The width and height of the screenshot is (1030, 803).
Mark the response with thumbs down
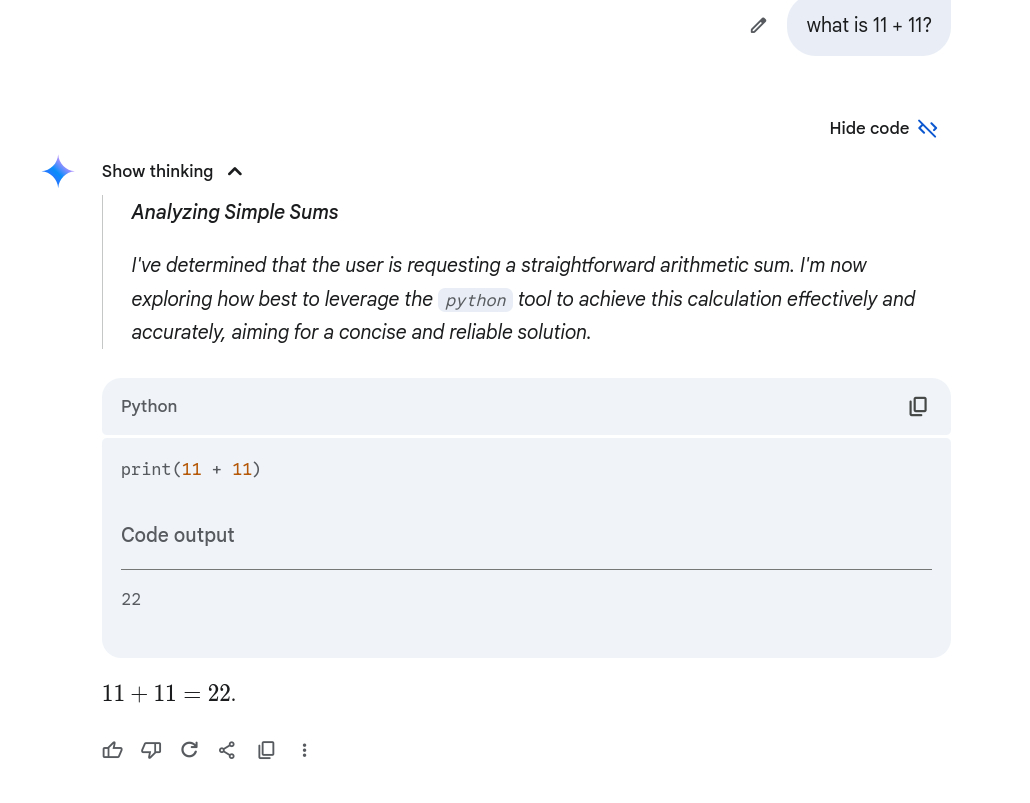[x=151, y=750]
